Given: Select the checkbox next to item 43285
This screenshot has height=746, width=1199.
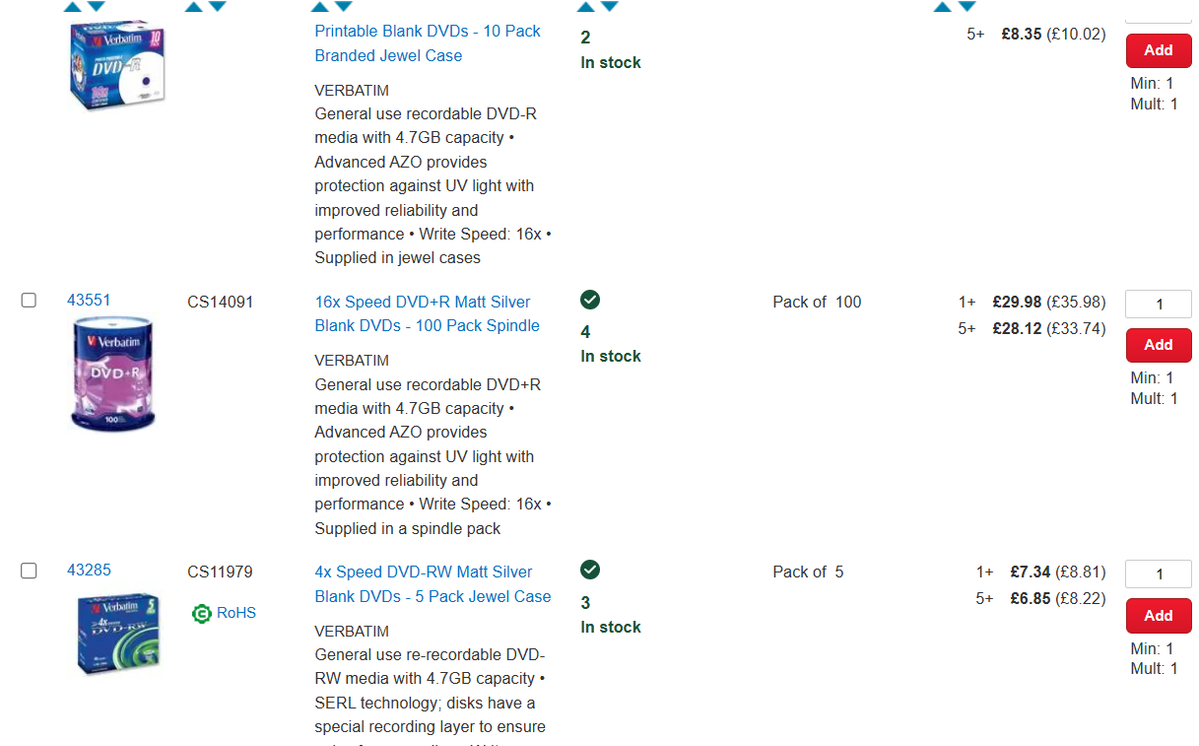Looking at the screenshot, I should click(29, 569).
